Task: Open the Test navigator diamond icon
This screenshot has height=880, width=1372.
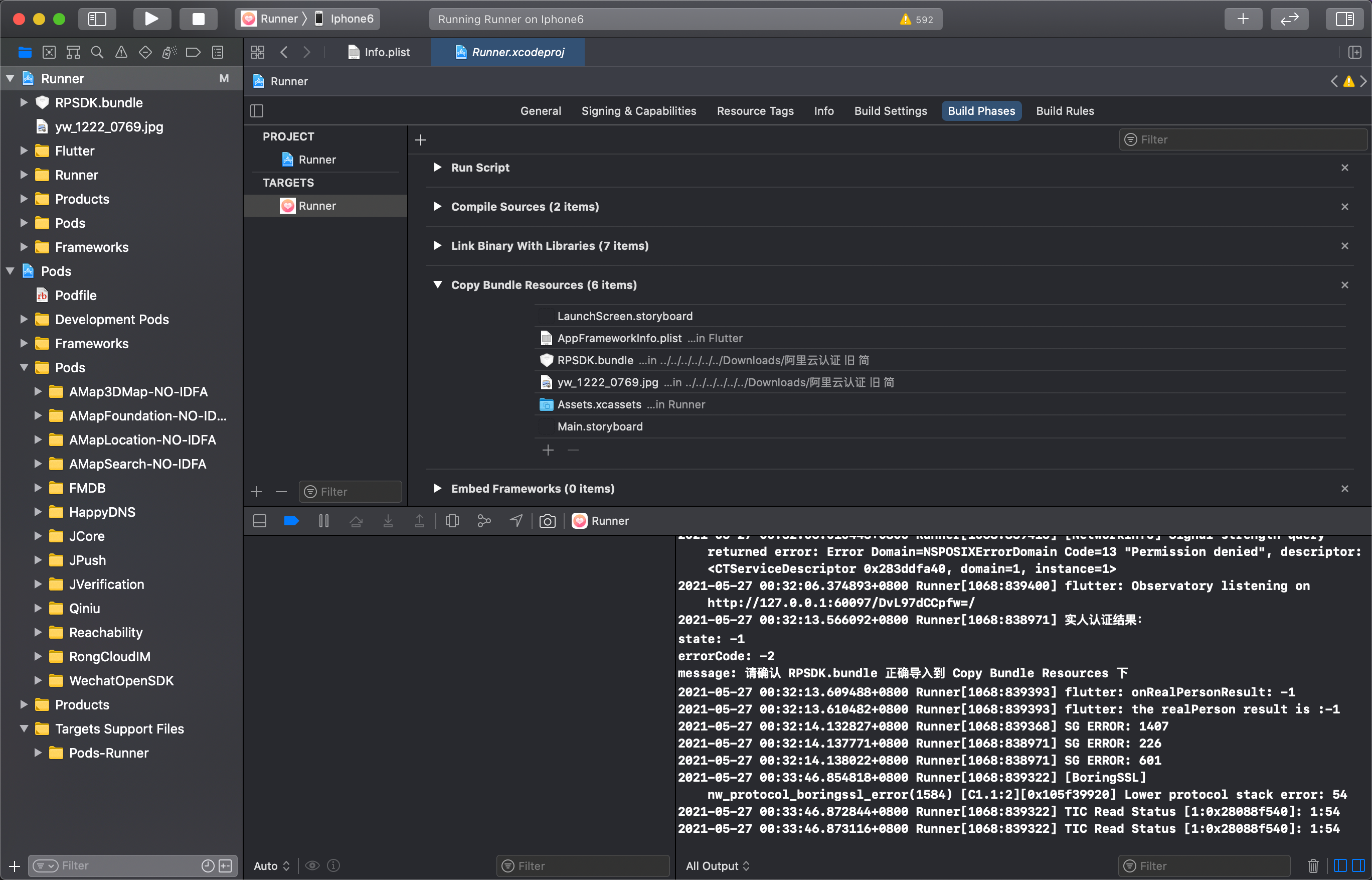Action: click(x=145, y=53)
